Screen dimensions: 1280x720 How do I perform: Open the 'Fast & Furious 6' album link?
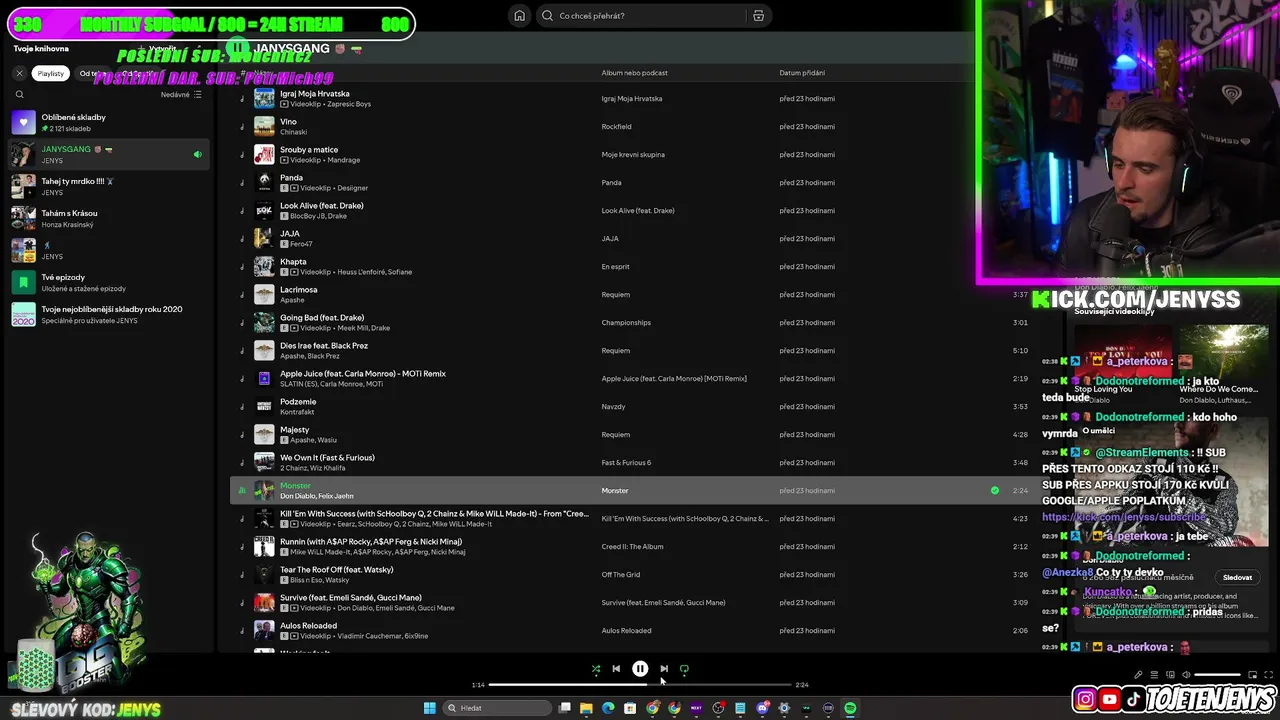coord(626,462)
